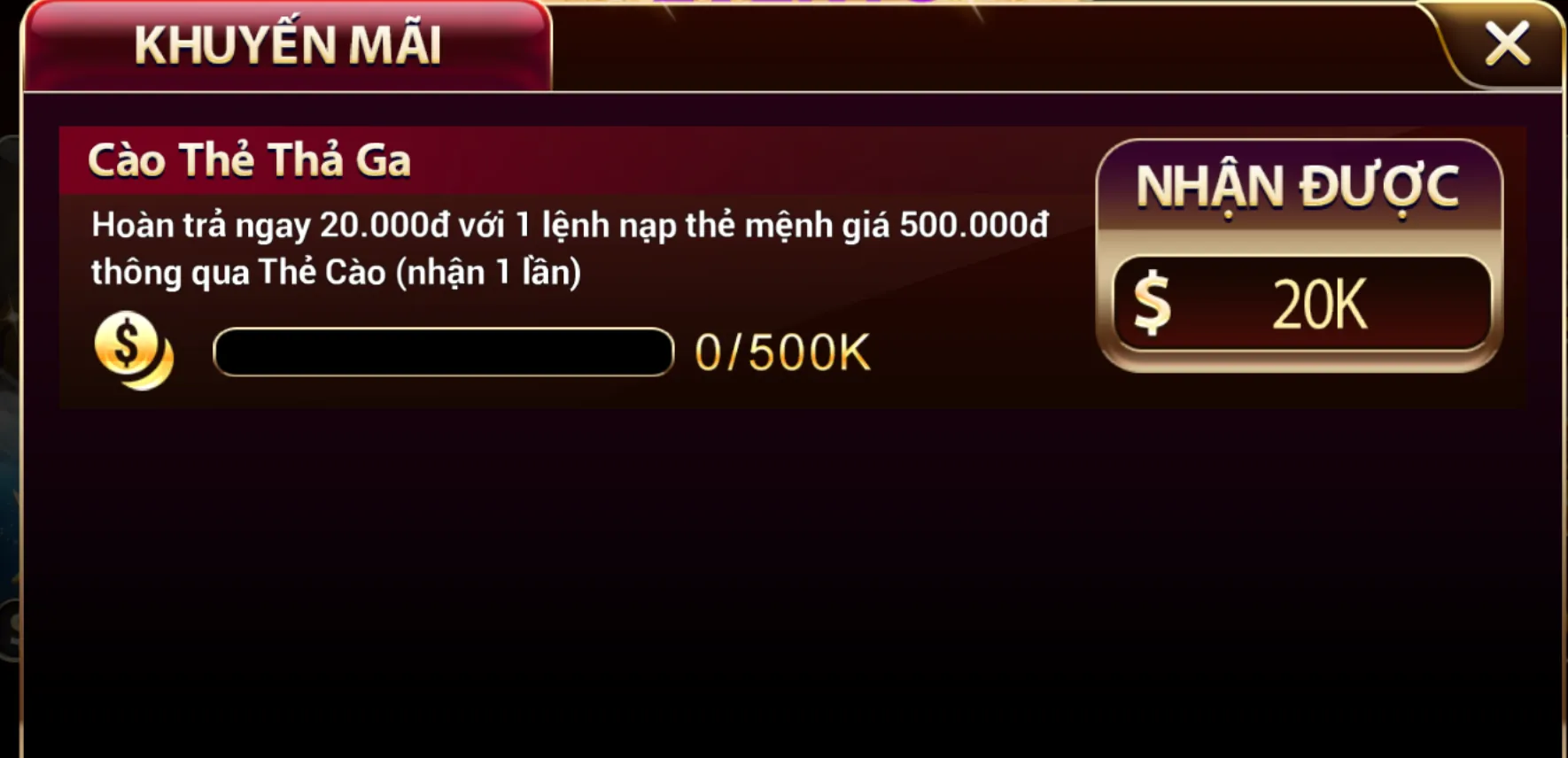The height and width of the screenshot is (758, 1568).
Task: Click the 'thông qua Thẻ Cào' description line
Action: [x=336, y=273]
